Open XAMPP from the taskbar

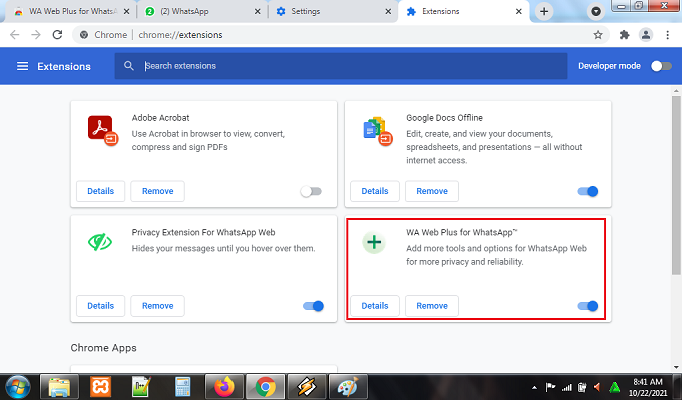[x=100, y=387]
